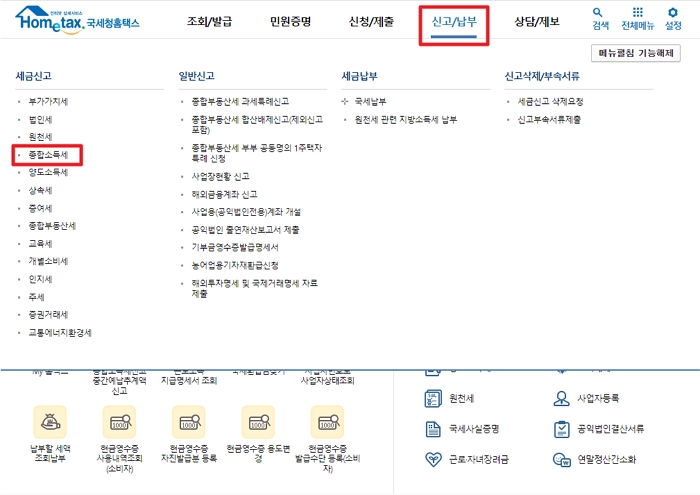Select 원천세 in the 세금신고 list

point(40,137)
